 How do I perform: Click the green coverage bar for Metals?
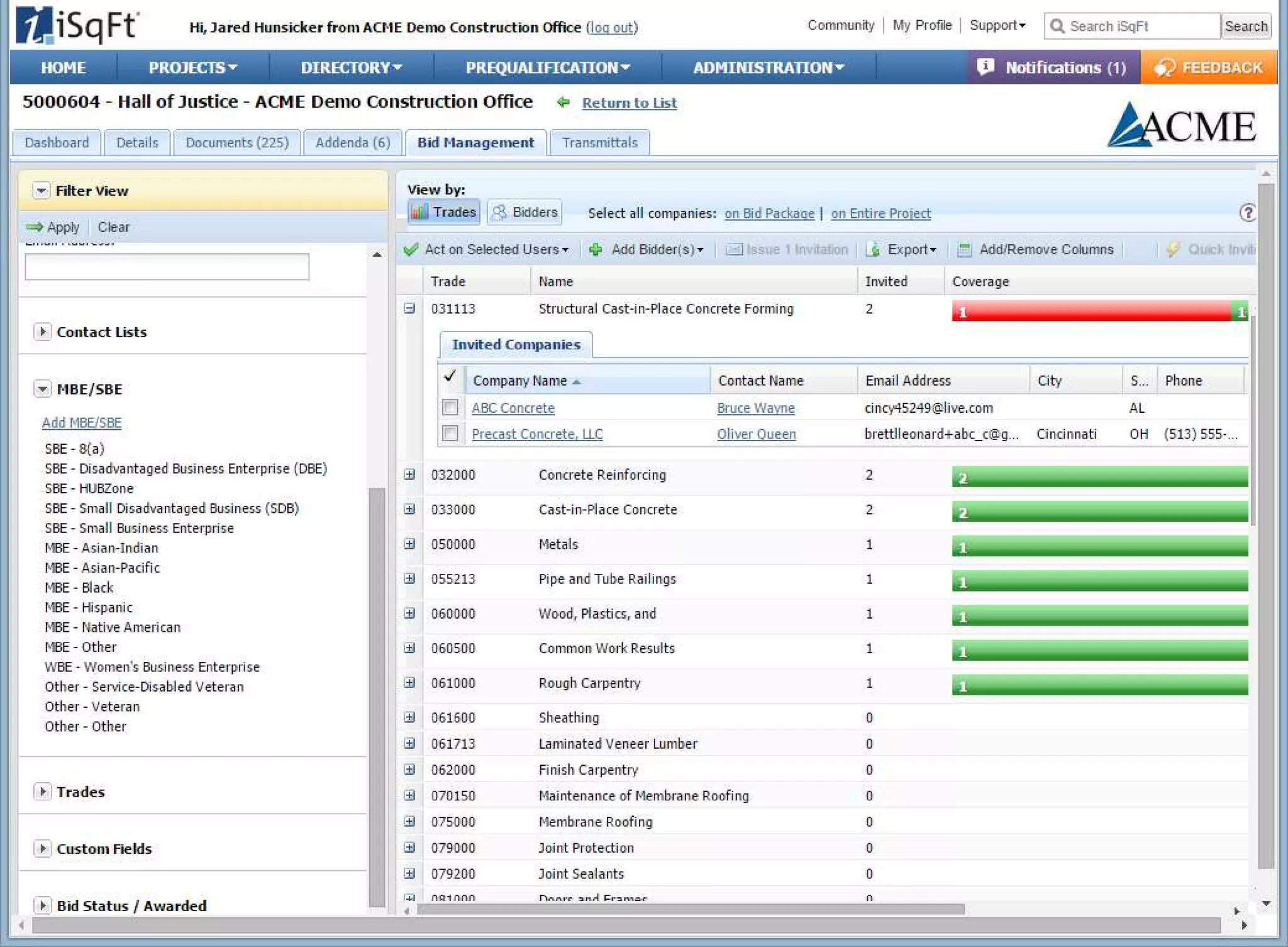(x=1100, y=546)
